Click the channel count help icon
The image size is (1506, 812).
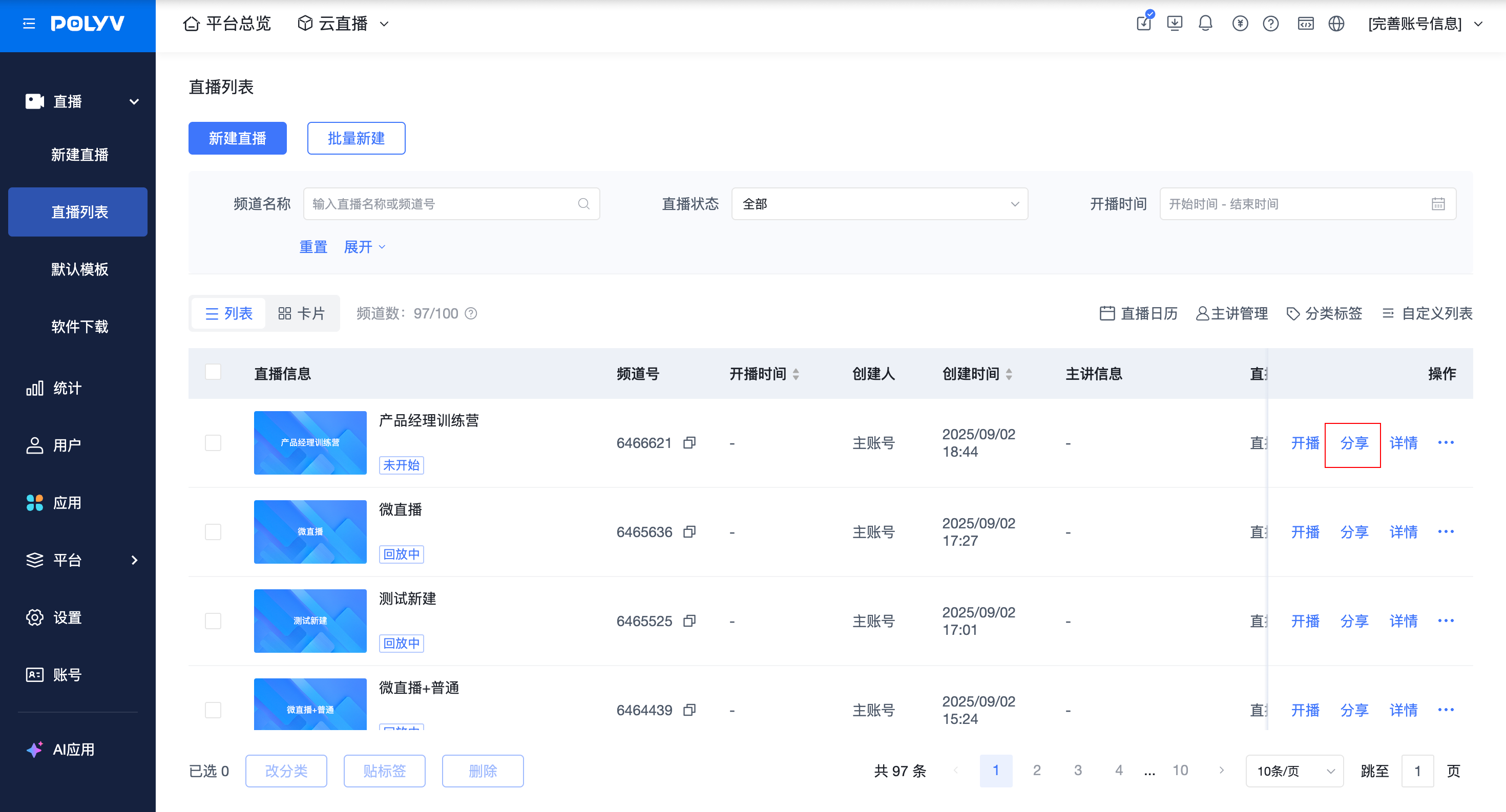click(x=471, y=314)
